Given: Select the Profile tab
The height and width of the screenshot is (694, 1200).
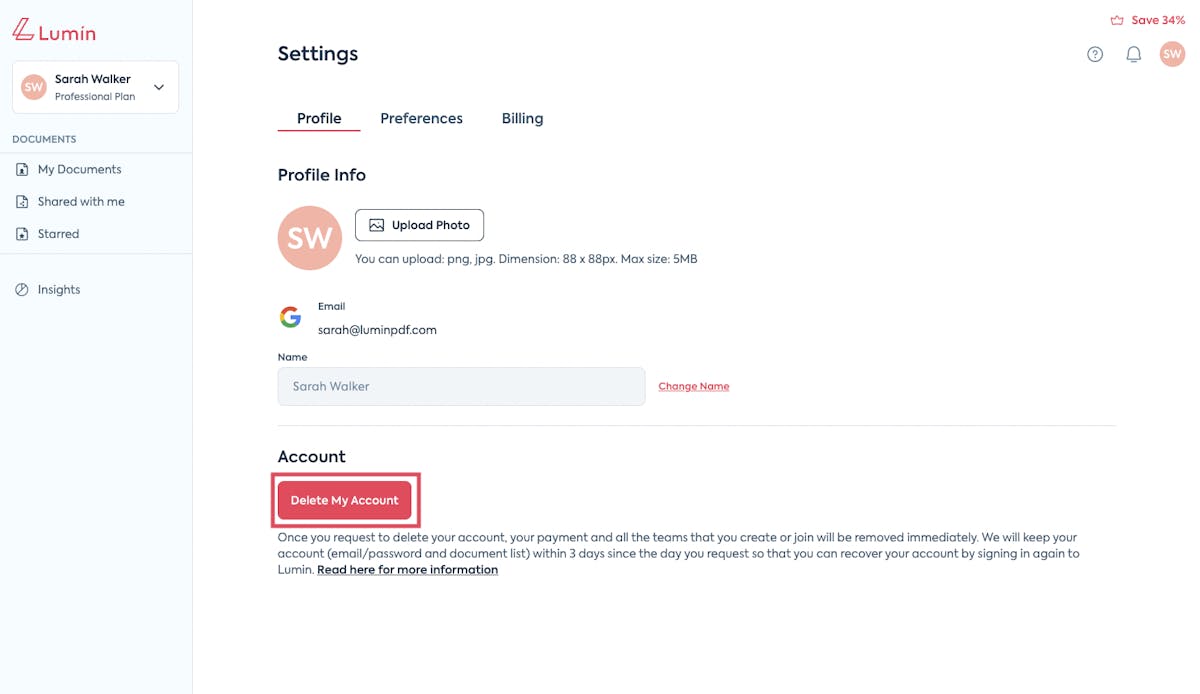Looking at the screenshot, I should 319,118.
